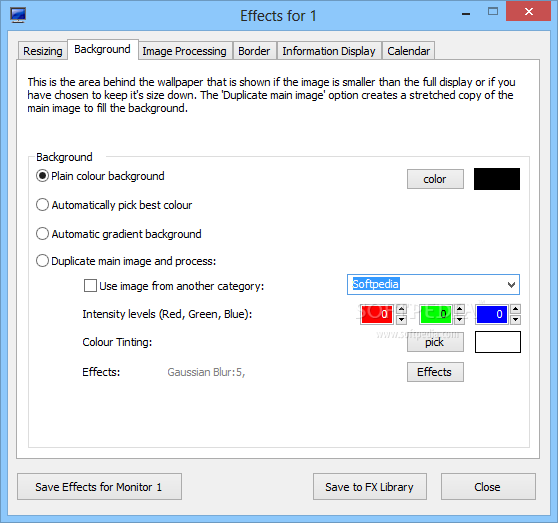Decrease the blue intensity with down arrow
Viewport: 558px width, 523px height.
coord(516,319)
